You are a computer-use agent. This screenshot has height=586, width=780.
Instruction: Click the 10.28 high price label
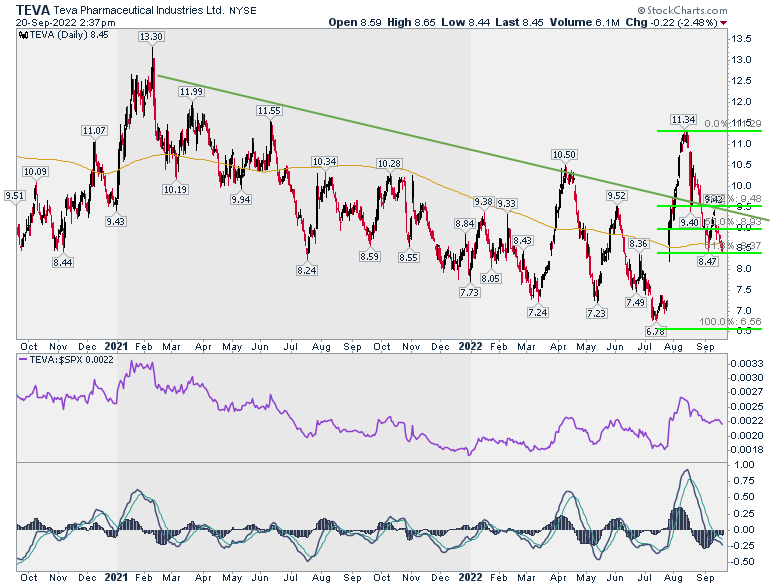click(389, 164)
